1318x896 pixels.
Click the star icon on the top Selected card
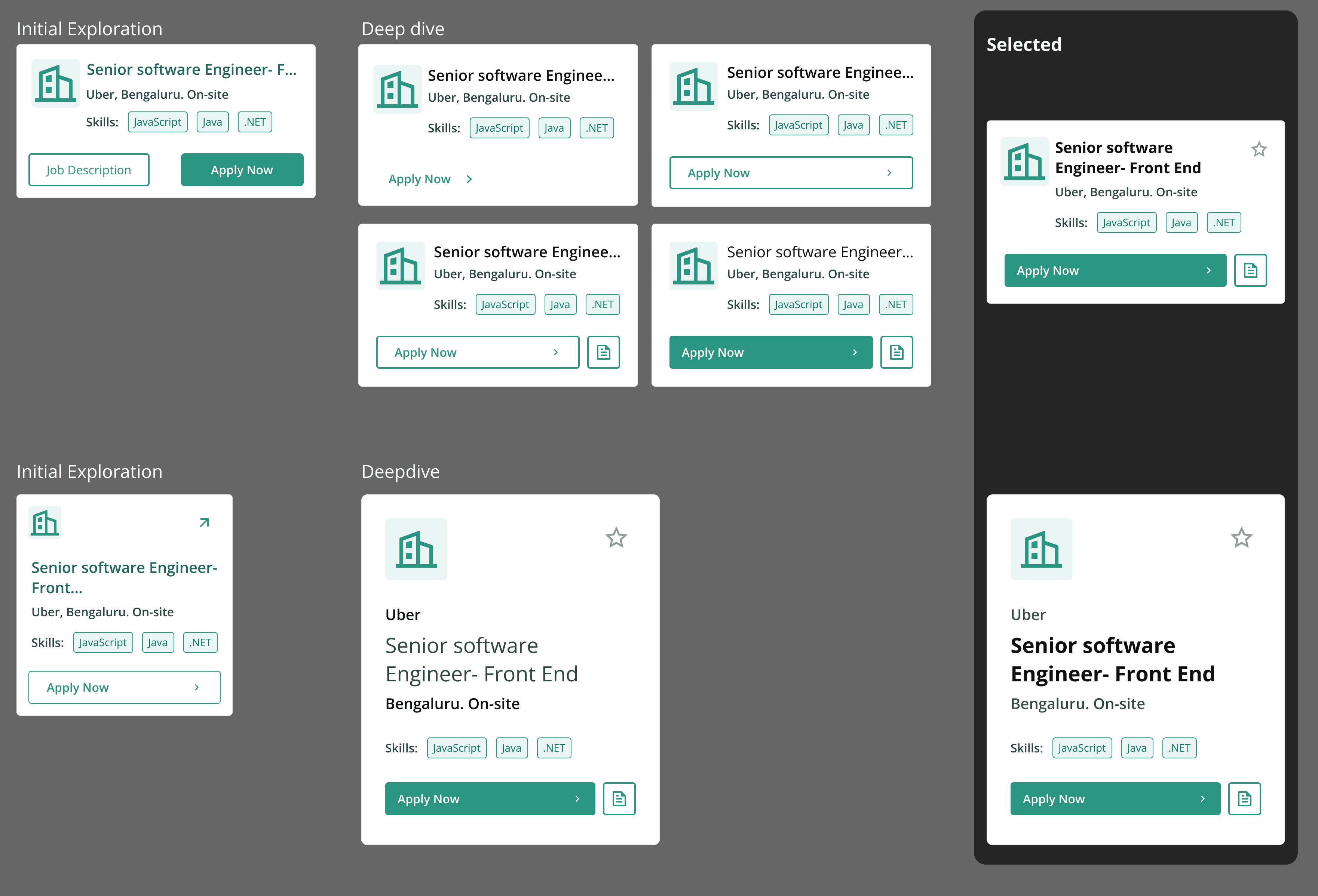pos(1259,149)
